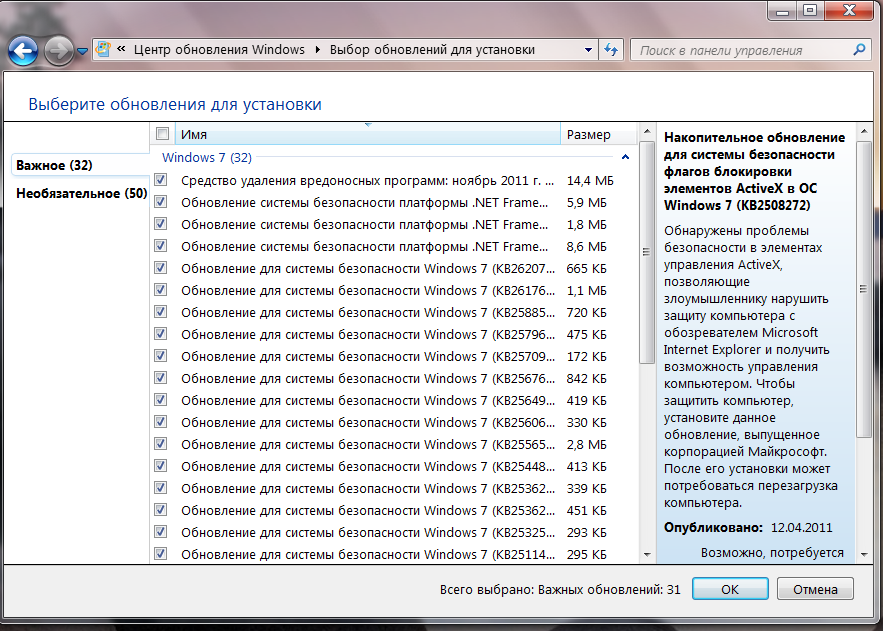The width and height of the screenshot is (883, 631).
Task: Toggle checkbox for KB25606... update
Action: click(161, 422)
